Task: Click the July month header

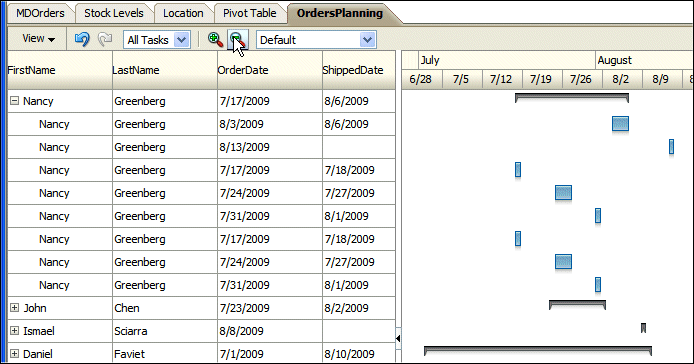Action: pyautogui.click(x=507, y=60)
